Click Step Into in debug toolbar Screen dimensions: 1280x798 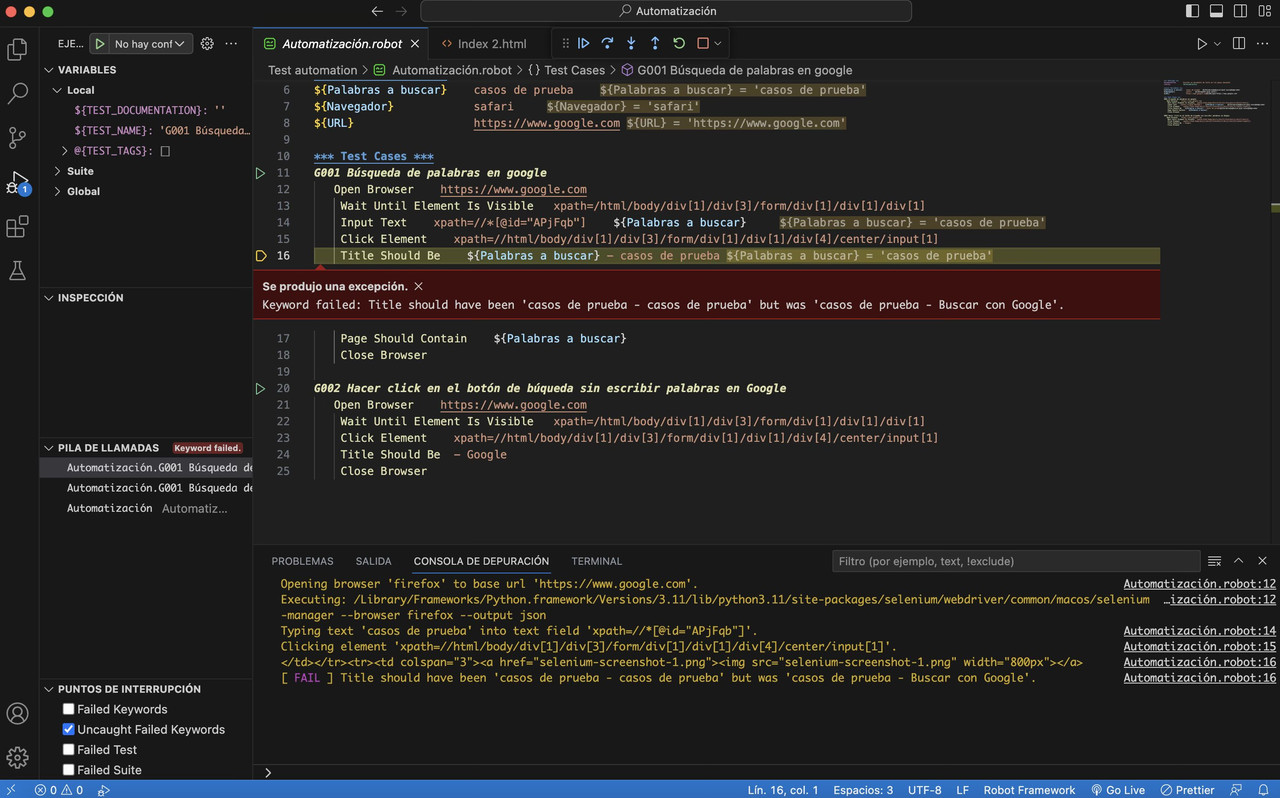pyautogui.click(x=631, y=43)
